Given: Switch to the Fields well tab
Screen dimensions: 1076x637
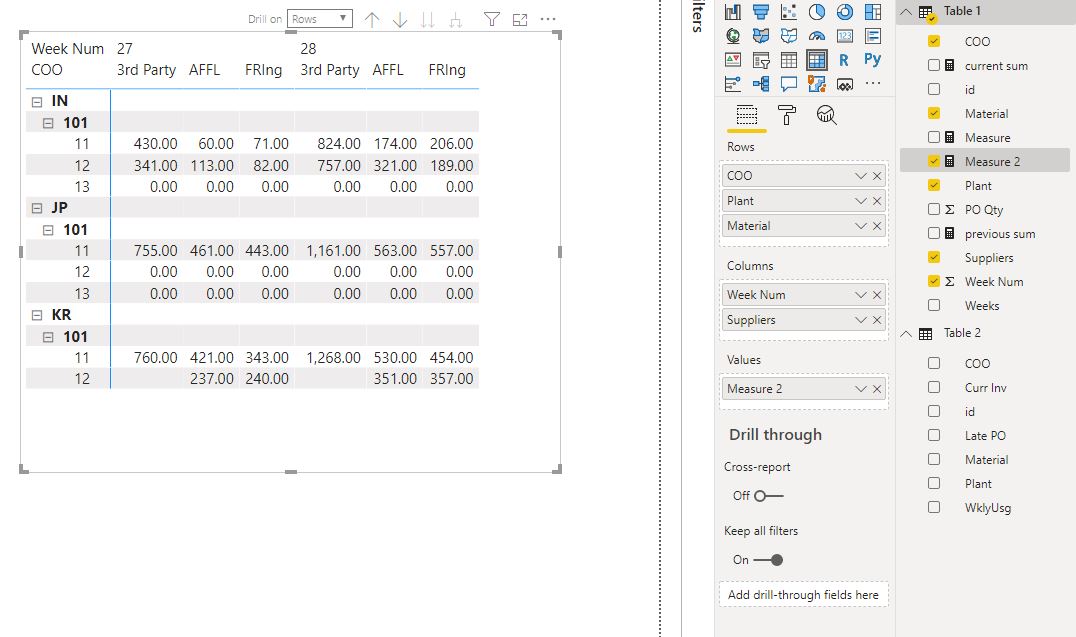Looking at the screenshot, I should (x=747, y=115).
